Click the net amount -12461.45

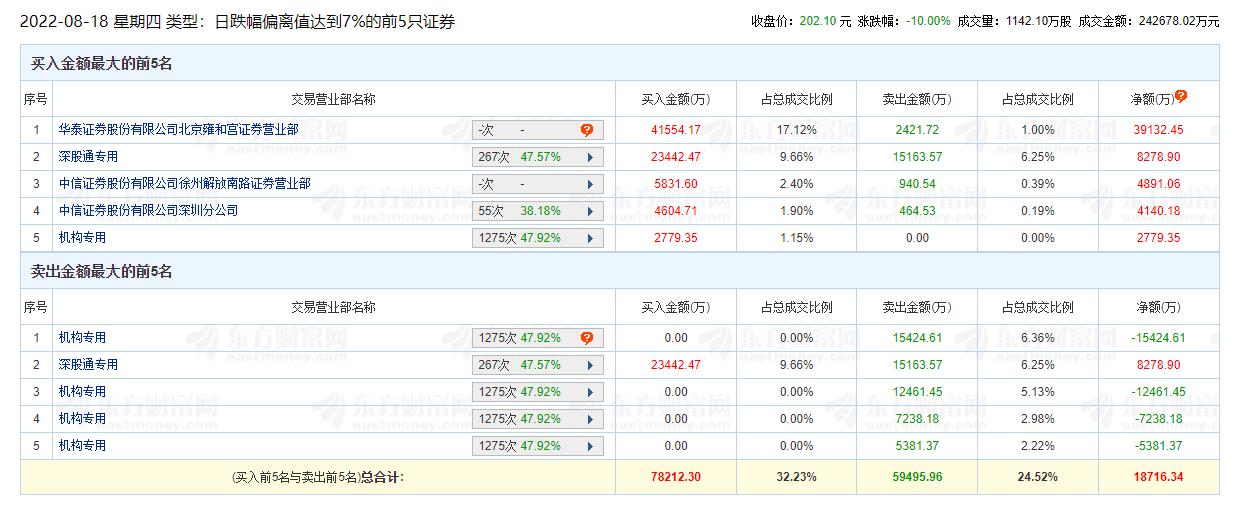pyautogui.click(x=1158, y=392)
